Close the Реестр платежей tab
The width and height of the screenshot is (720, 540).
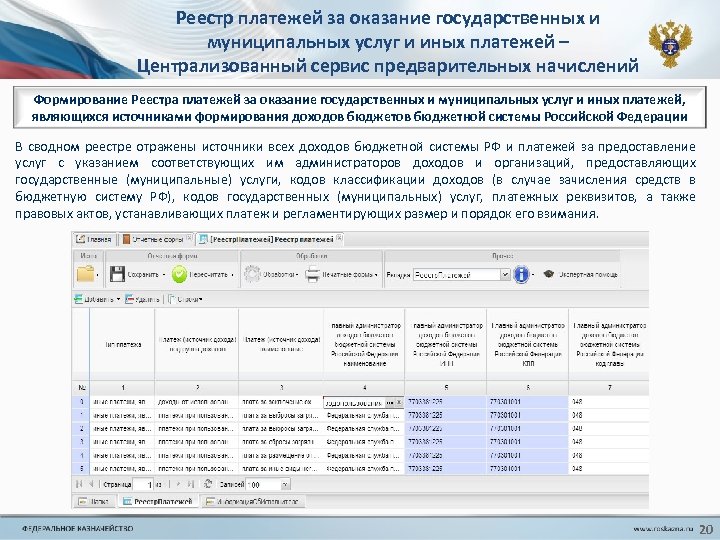[339, 238]
